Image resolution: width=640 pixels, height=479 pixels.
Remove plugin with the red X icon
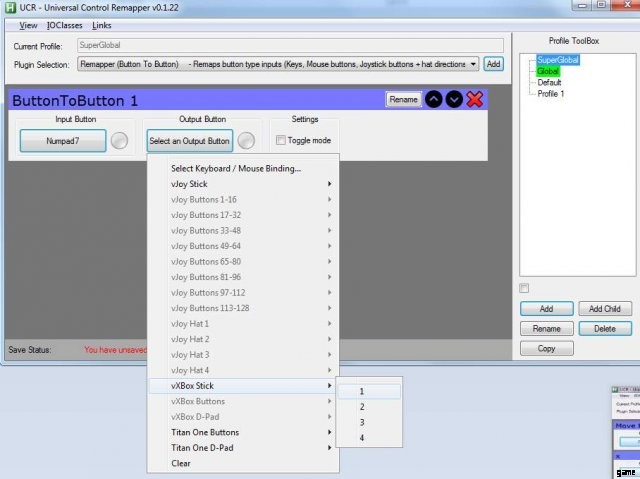(x=475, y=99)
